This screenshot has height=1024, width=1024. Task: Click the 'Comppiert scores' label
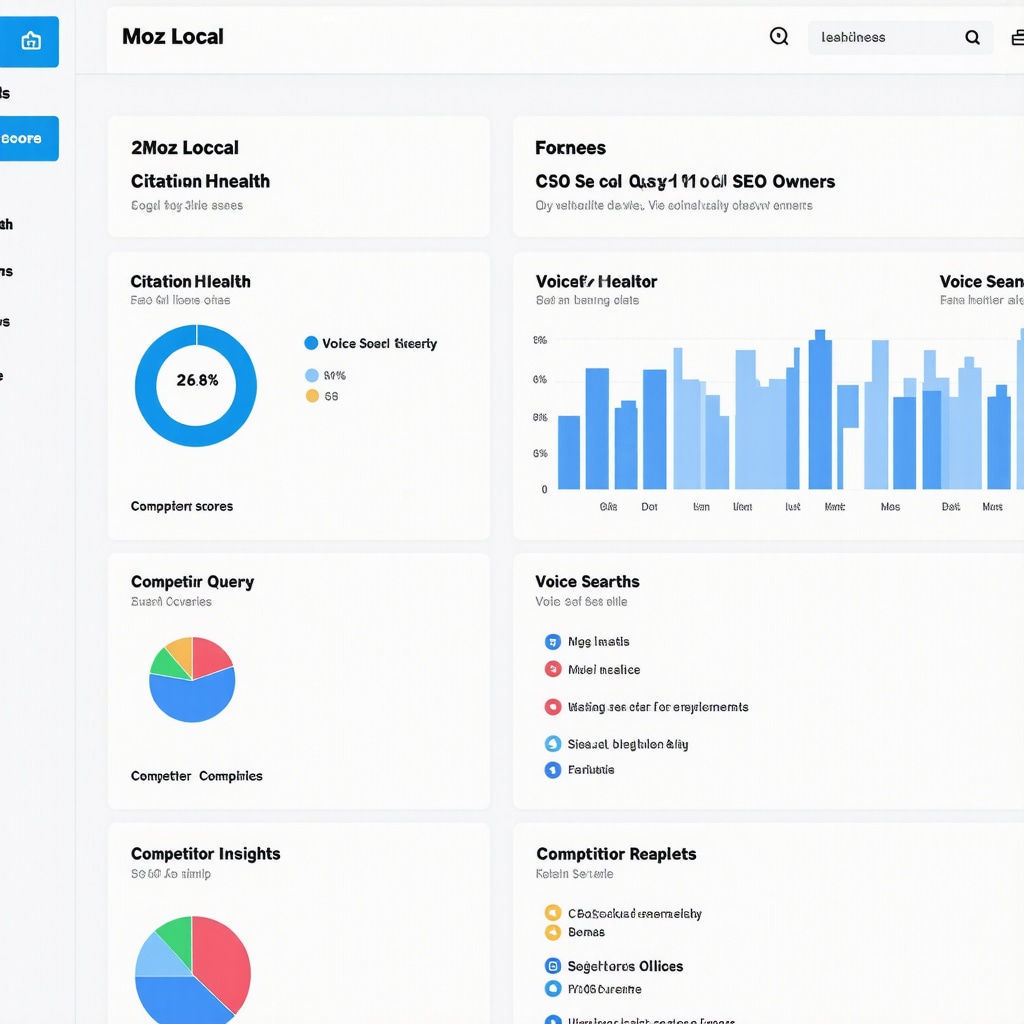tap(182, 506)
